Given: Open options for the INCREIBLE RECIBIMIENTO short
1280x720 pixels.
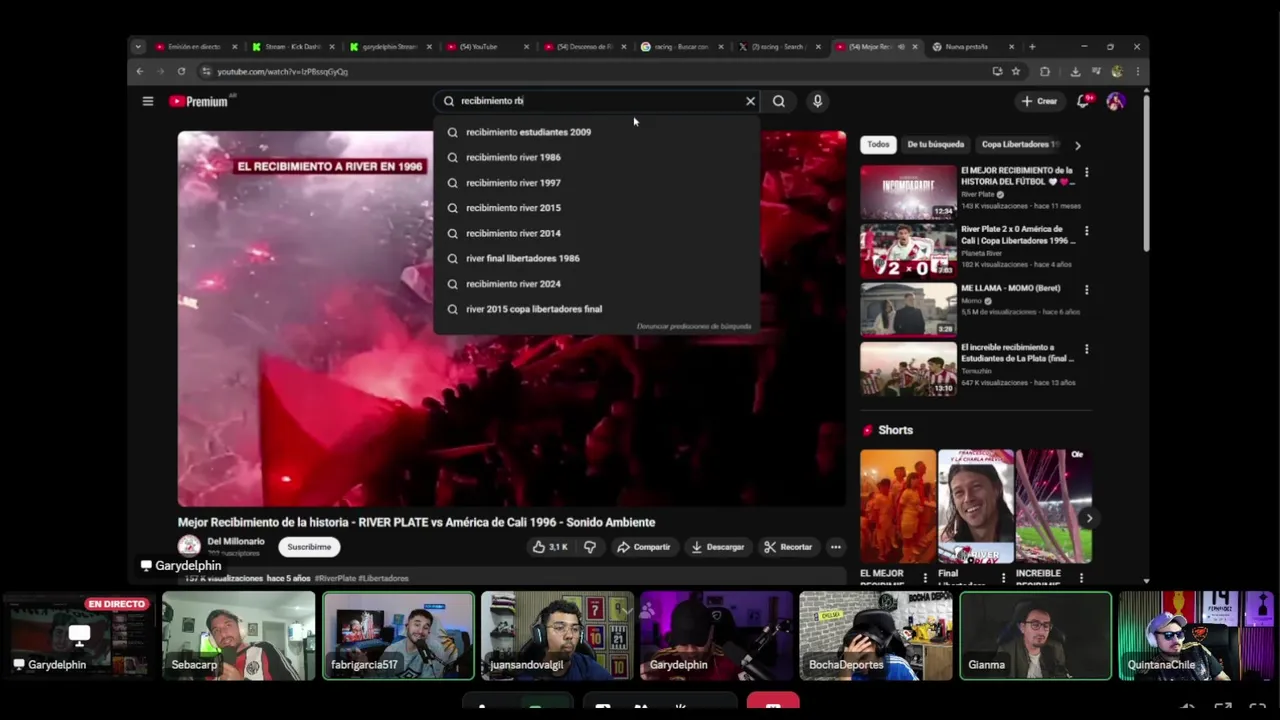Looking at the screenshot, I should coord(1081,578).
